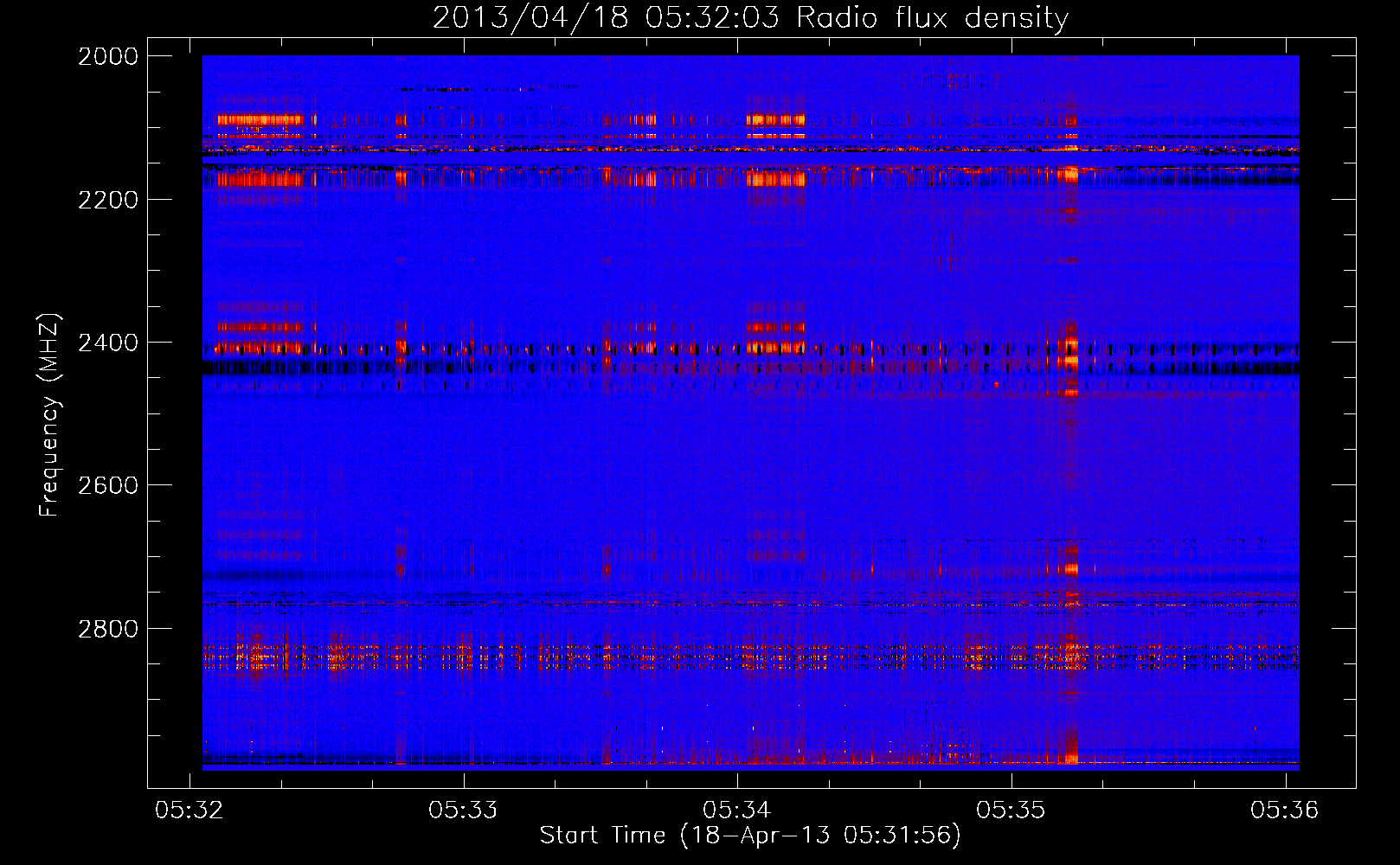This screenshot has width=1400, height=865.
Task: Click the plot title '2013/04/18 05:32:03 Radio flux density'
Action: click(751, 18)
